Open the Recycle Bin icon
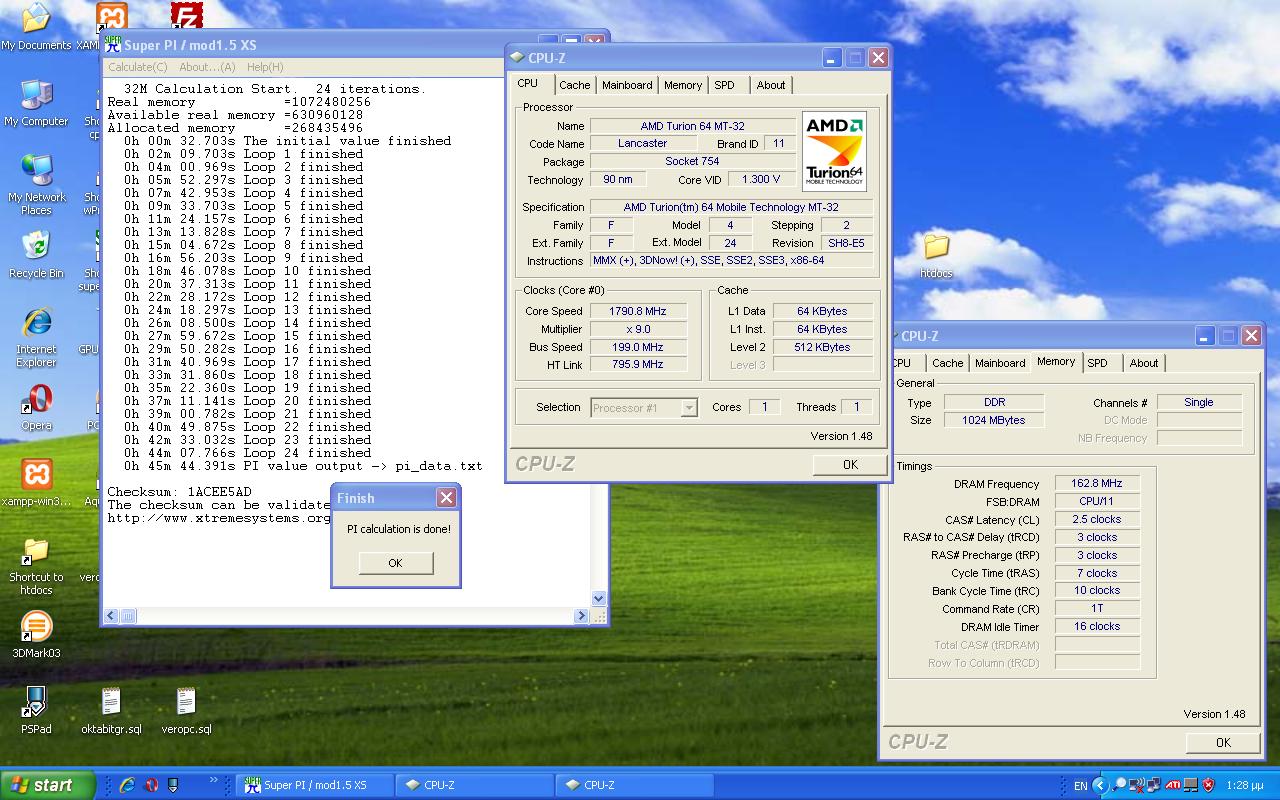The image size is (1280, 800). tap(36, 255)
